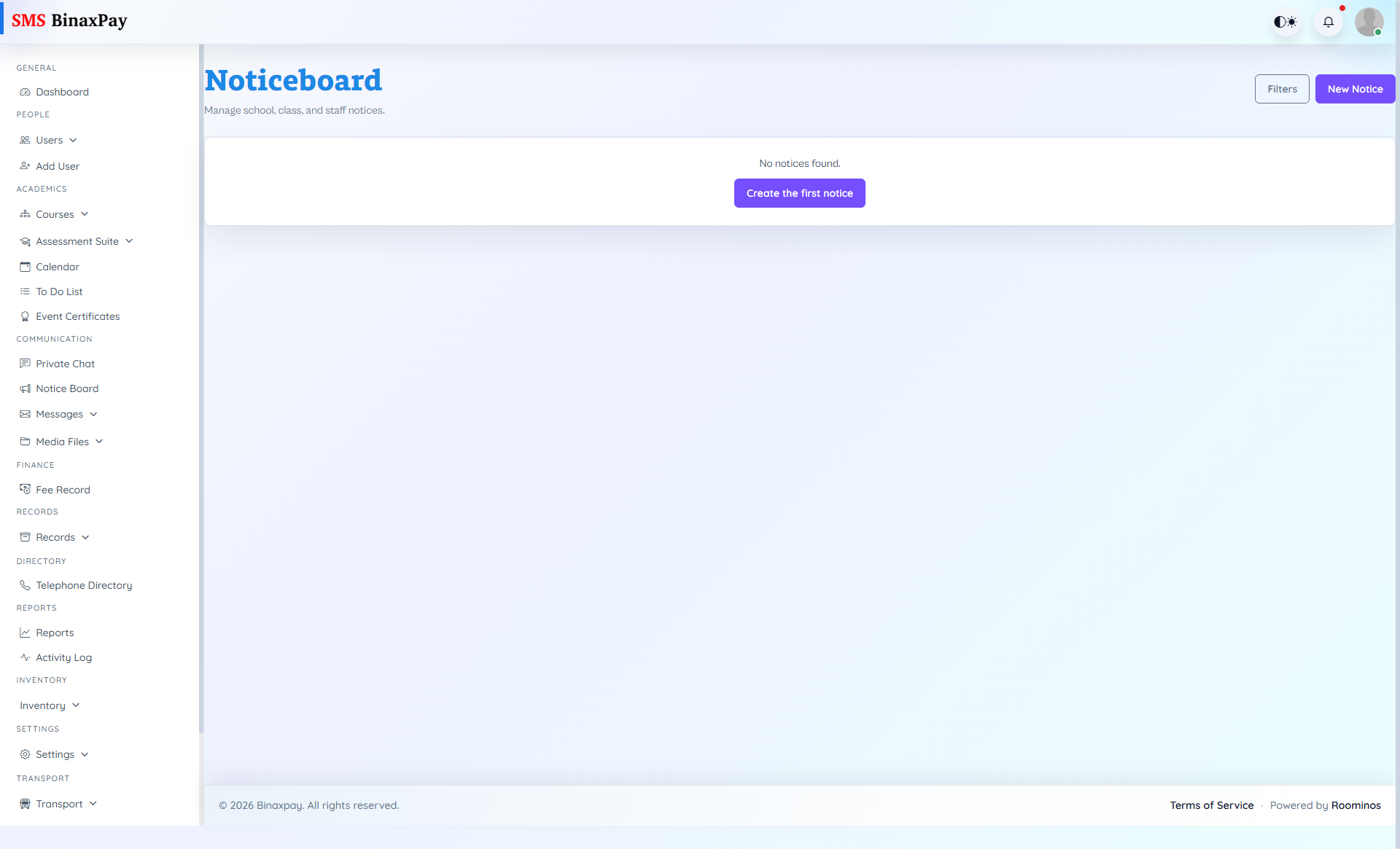This screenshot has width=1400, height=849.
Task: Open the Terms of Service link
Action: pos(1211,805)
